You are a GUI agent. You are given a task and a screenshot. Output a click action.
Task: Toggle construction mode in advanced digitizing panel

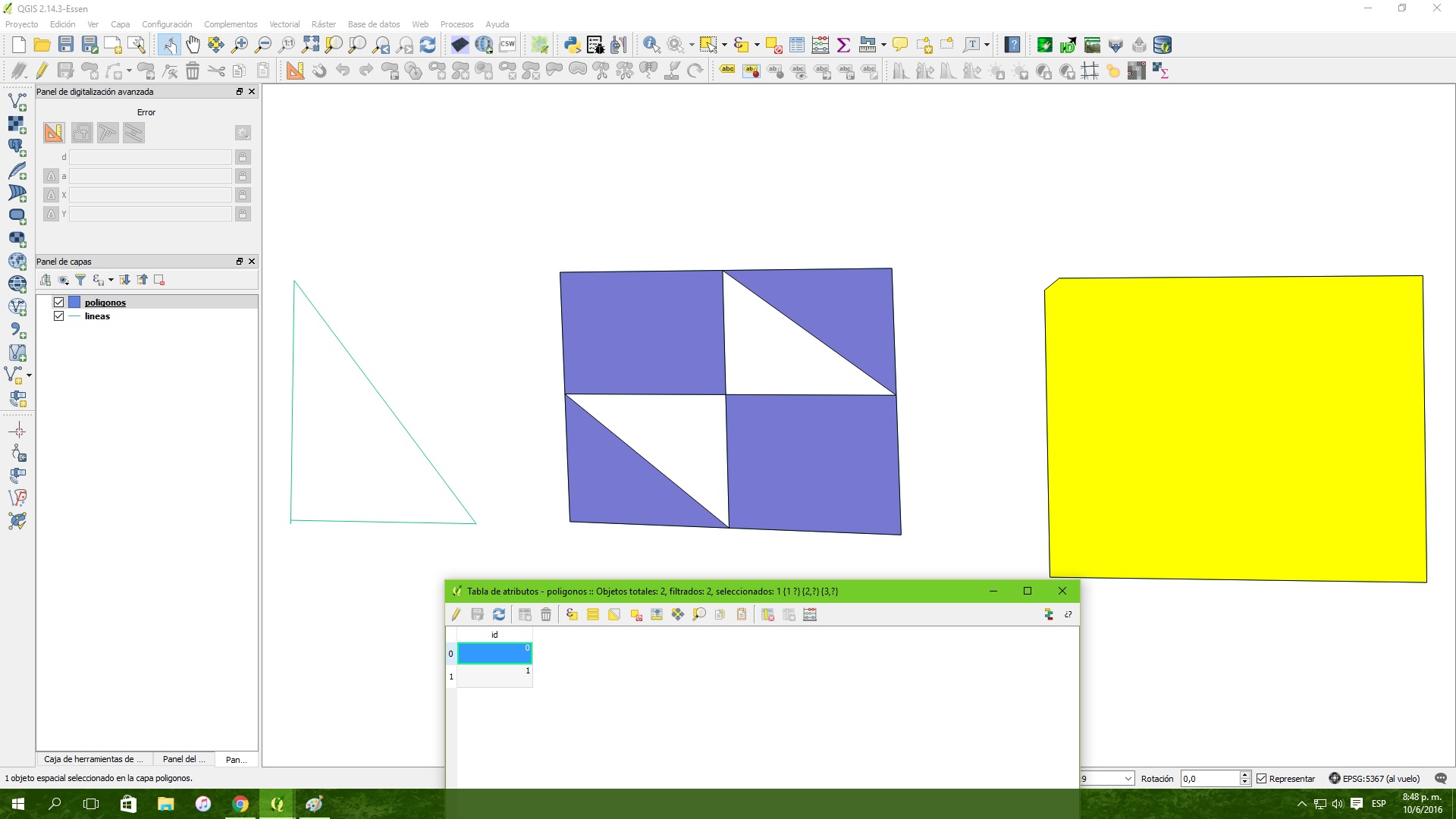pos(82,133)
